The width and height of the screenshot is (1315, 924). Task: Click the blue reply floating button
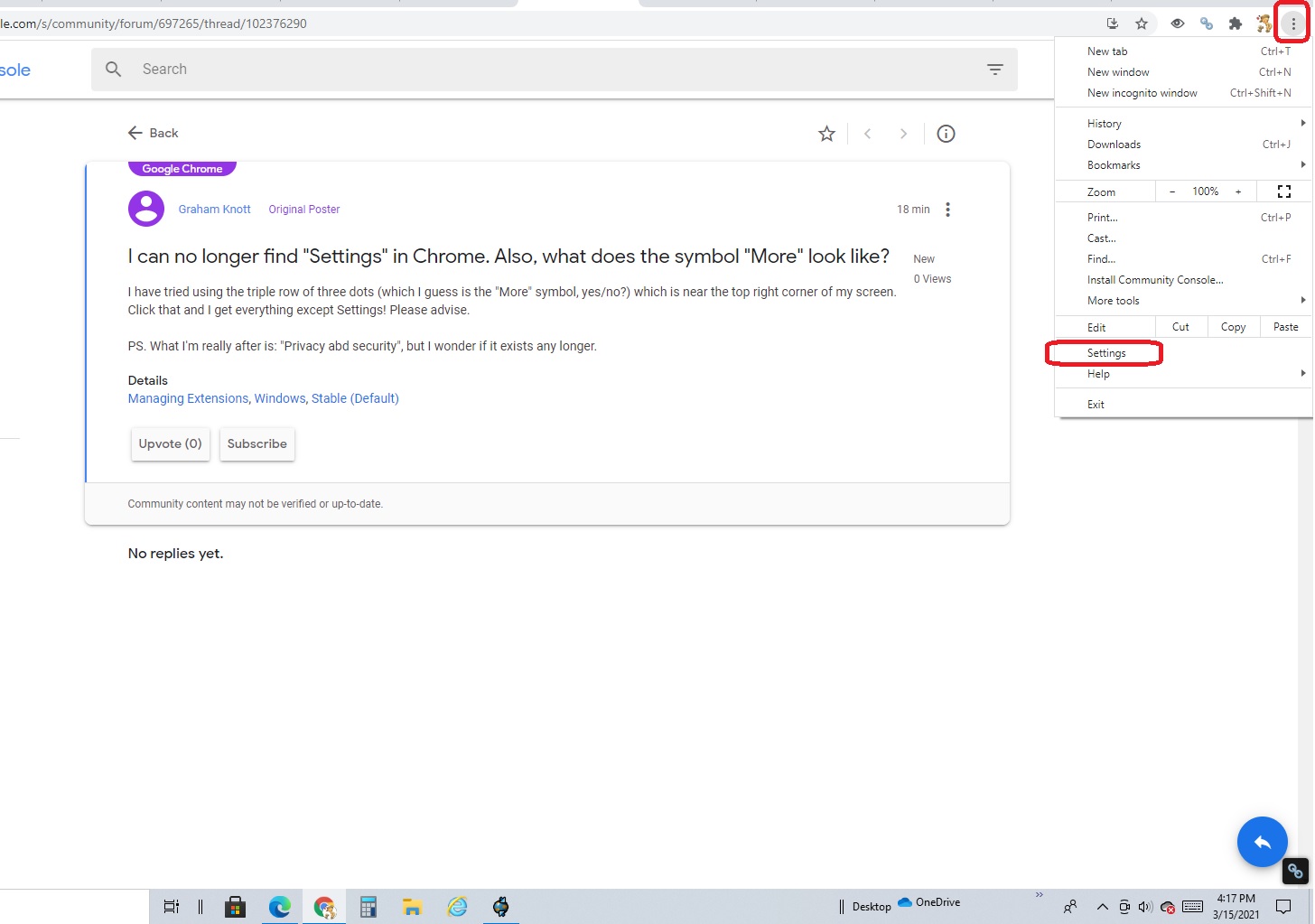click(1262, 842)
